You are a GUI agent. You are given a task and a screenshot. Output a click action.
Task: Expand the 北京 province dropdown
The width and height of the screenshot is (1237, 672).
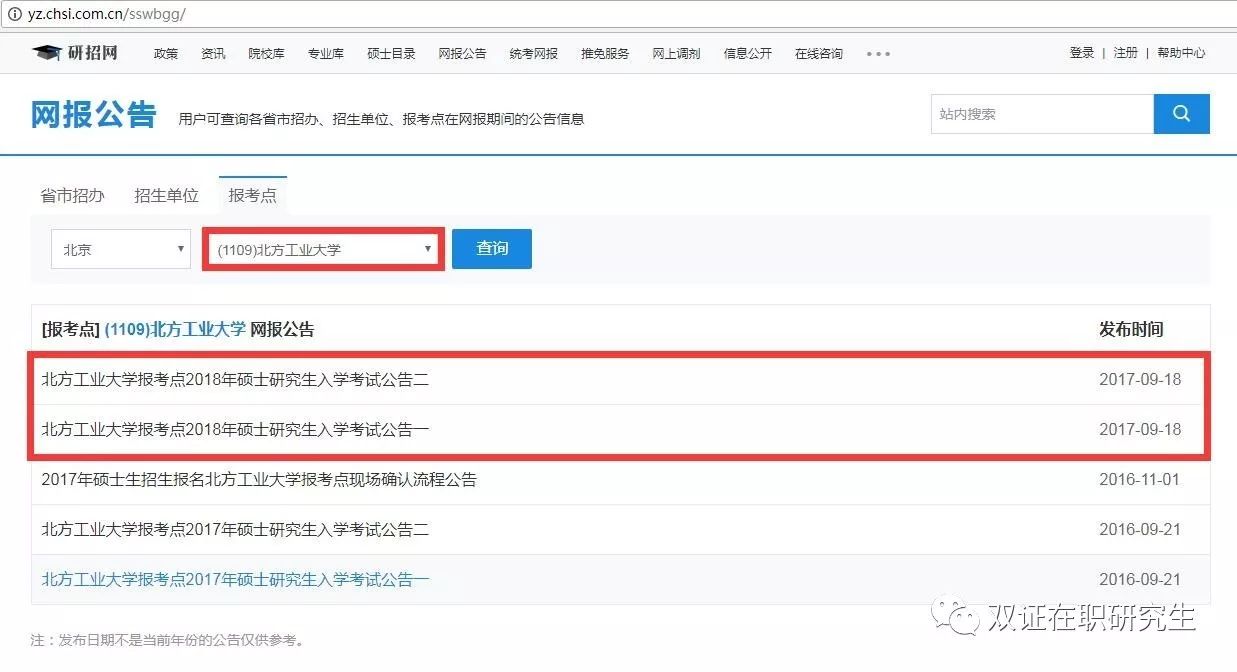coord(120,249)
